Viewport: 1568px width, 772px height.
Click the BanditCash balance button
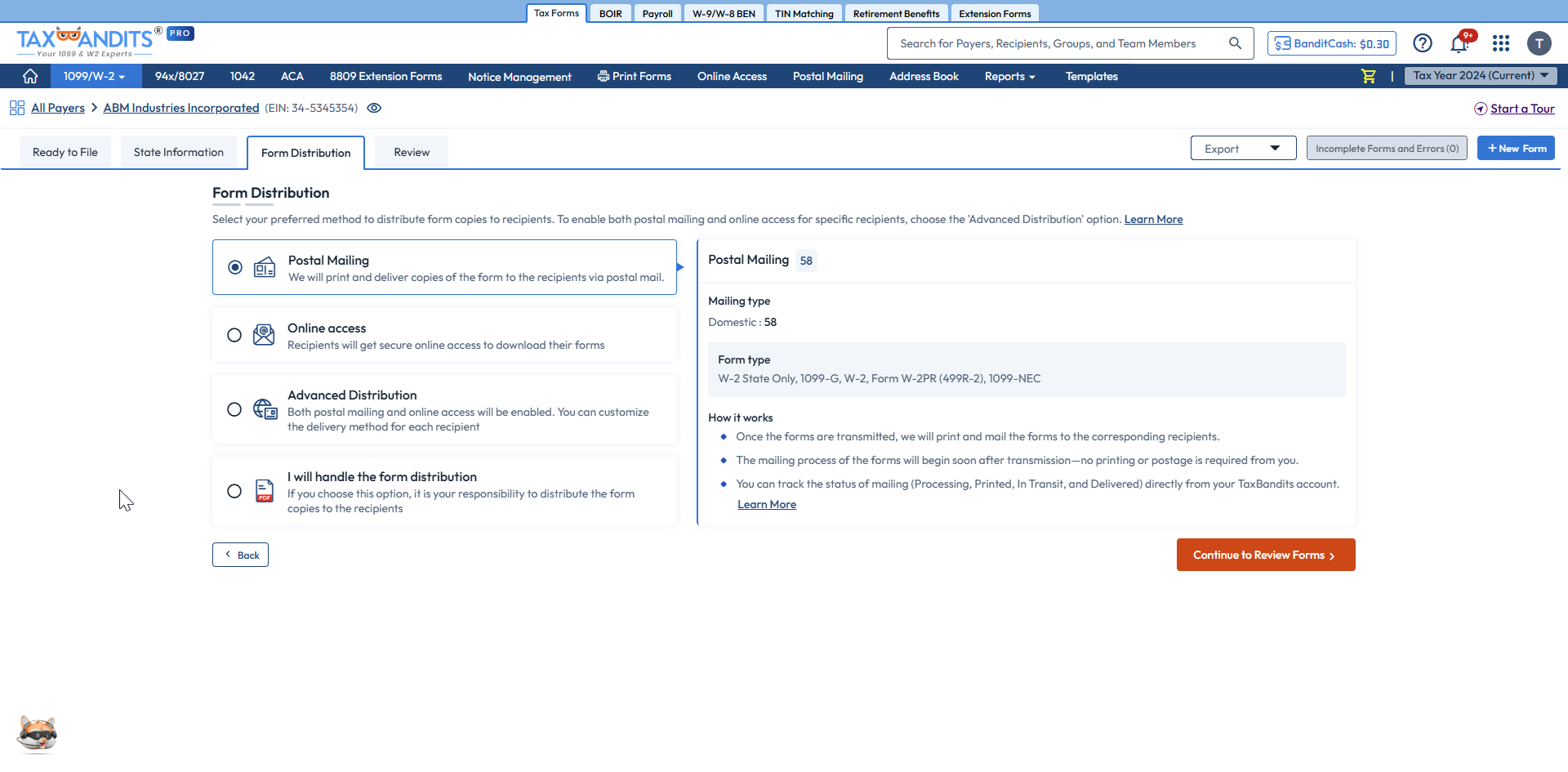click(1332, 43)
